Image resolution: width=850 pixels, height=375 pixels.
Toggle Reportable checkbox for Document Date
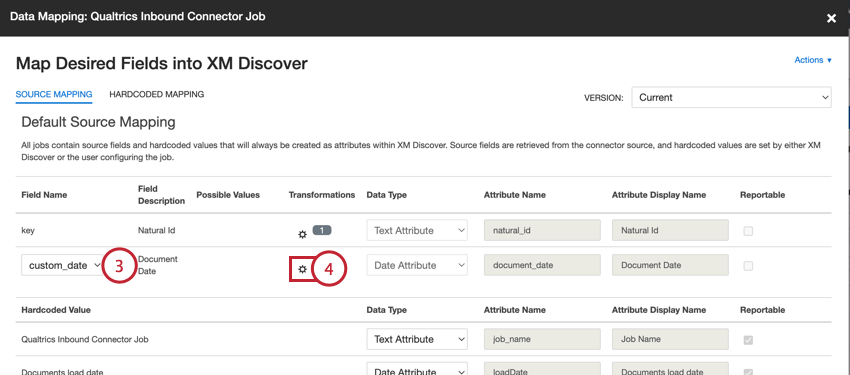tap(748, 266)
